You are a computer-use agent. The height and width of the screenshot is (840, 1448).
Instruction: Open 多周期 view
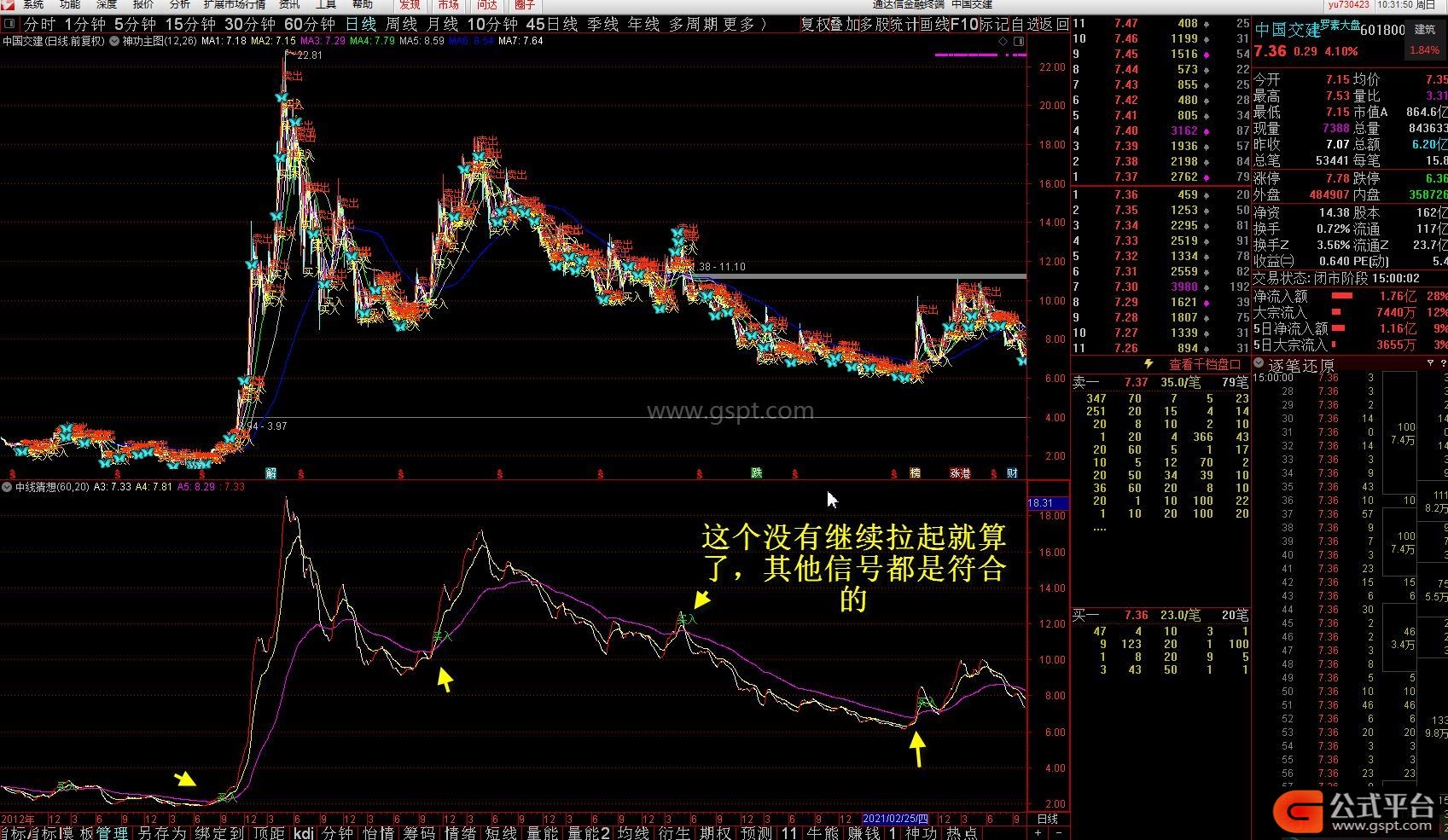(694, 25)
